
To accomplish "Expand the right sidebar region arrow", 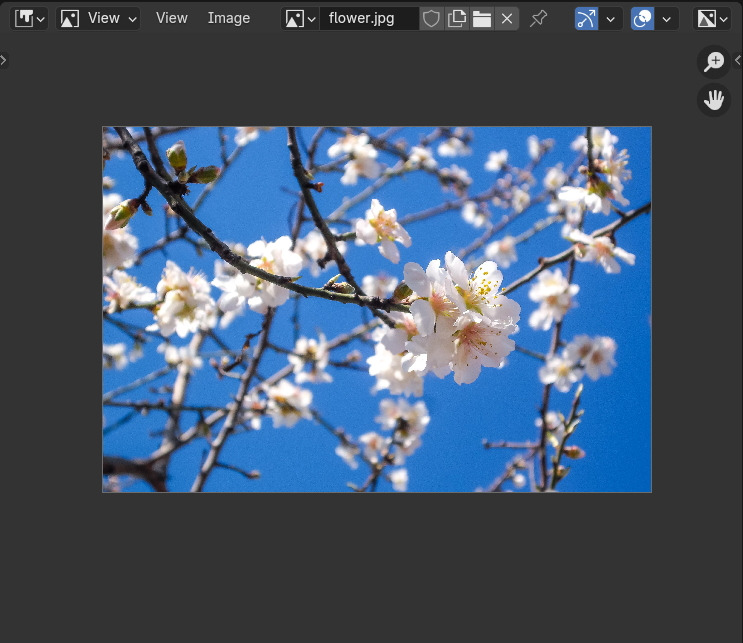I will pos(738,60).
